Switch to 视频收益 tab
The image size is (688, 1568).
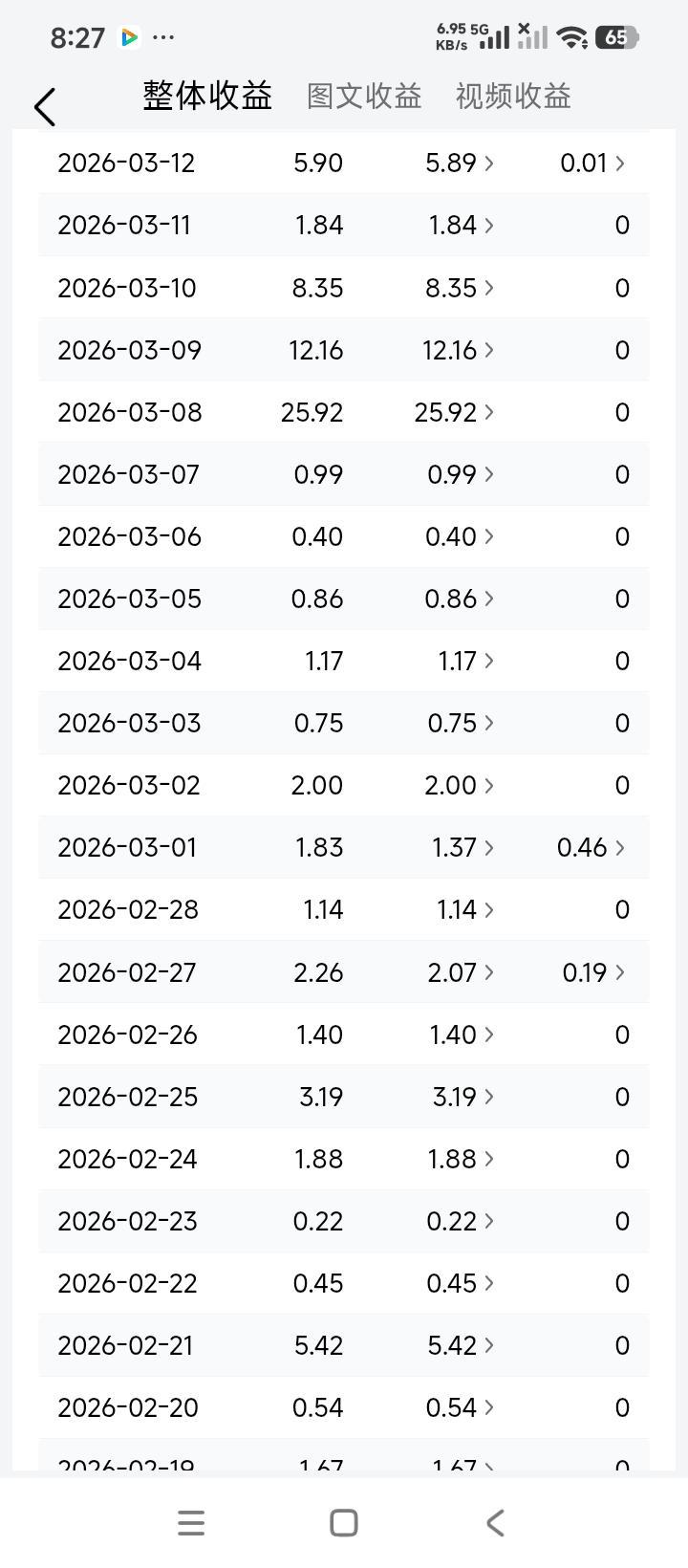point(513,96)
